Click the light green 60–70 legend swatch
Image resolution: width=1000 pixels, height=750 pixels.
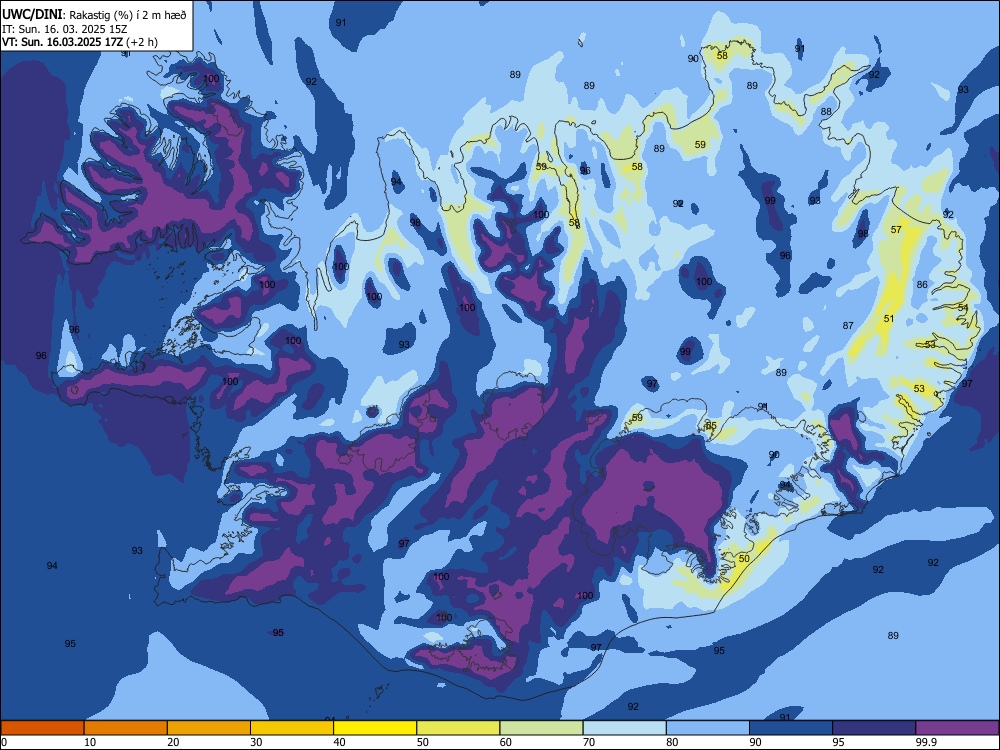click(541, 728)
